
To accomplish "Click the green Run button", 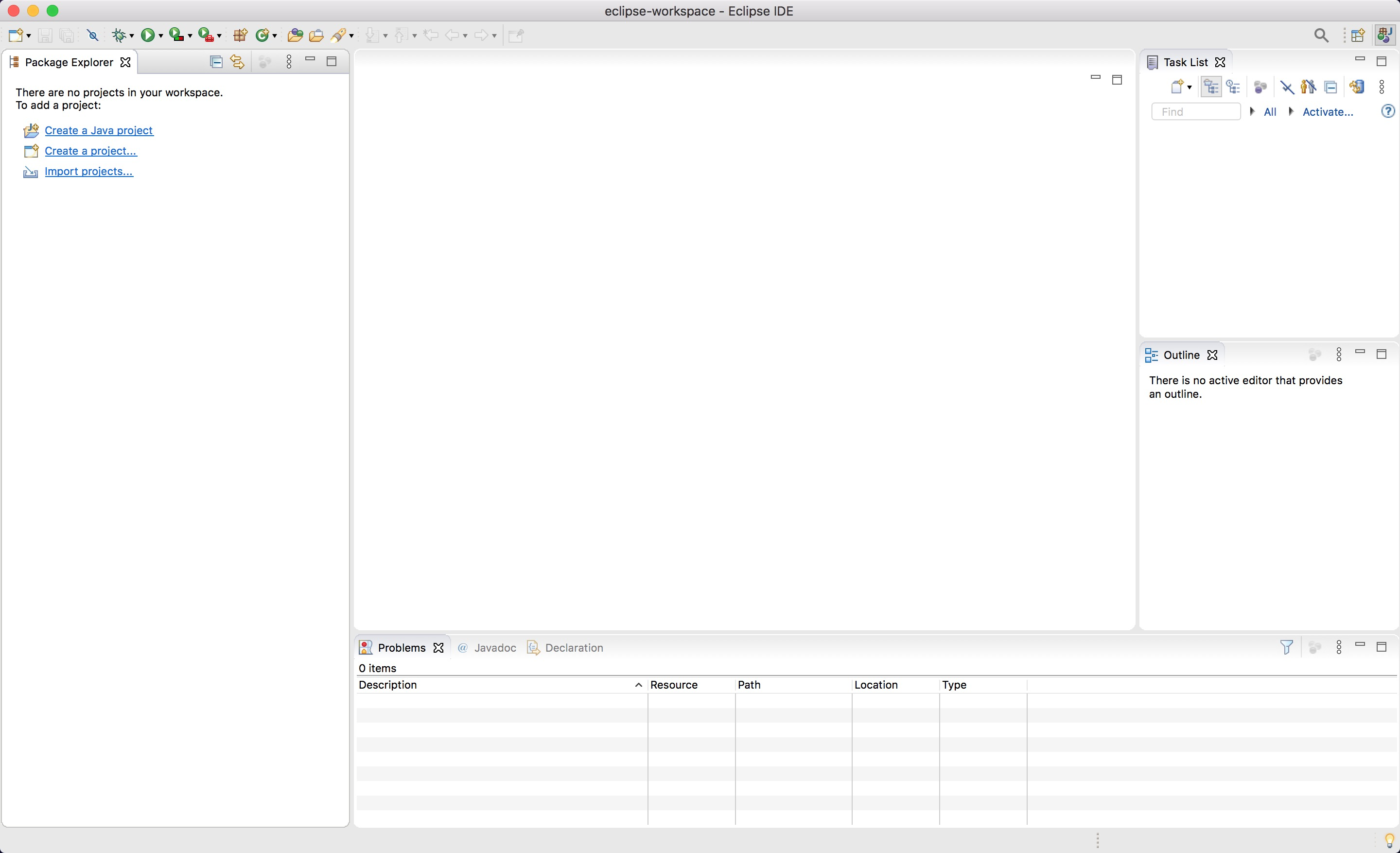I will click(147, 35).
